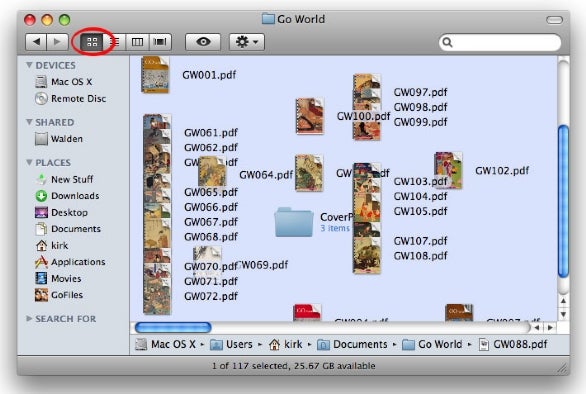Image resolution: width=586 pixels, height=394 pixels.
Task: Select Remote Disc in the sidebar
Action: [x=70, y=98]
